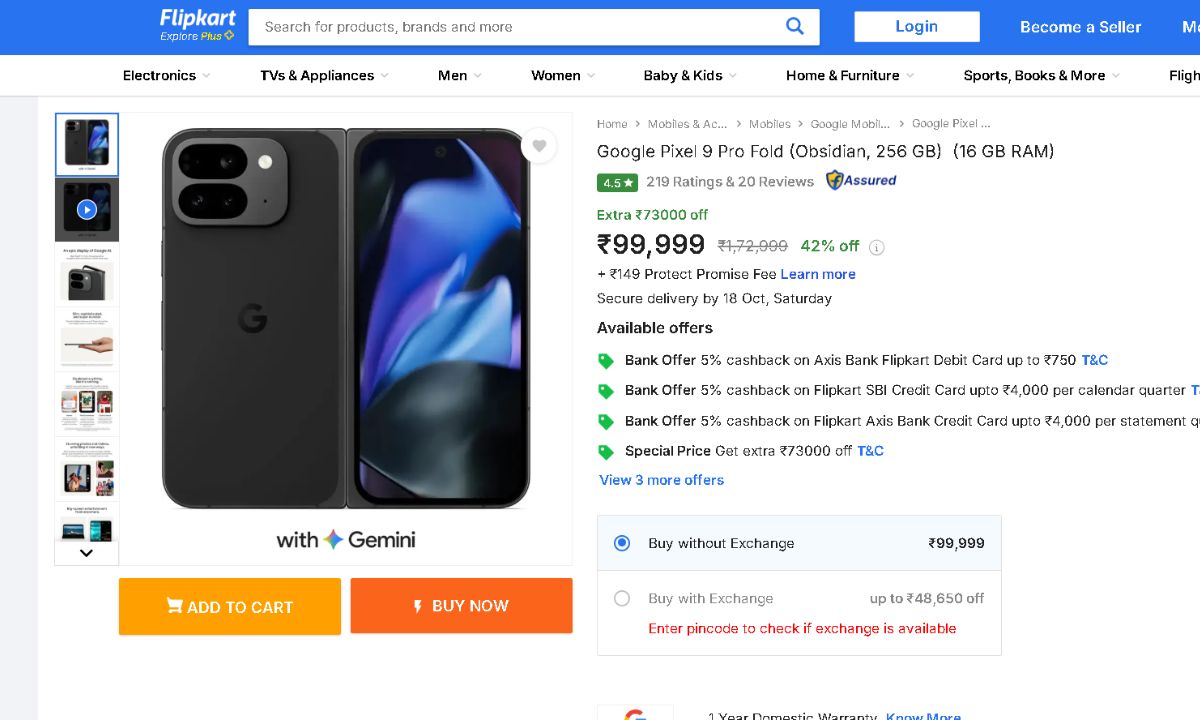The height and width of the screenshot is (720, 1200).
Task: Click the Flipkart Assured badge
Action: point(861,181)
